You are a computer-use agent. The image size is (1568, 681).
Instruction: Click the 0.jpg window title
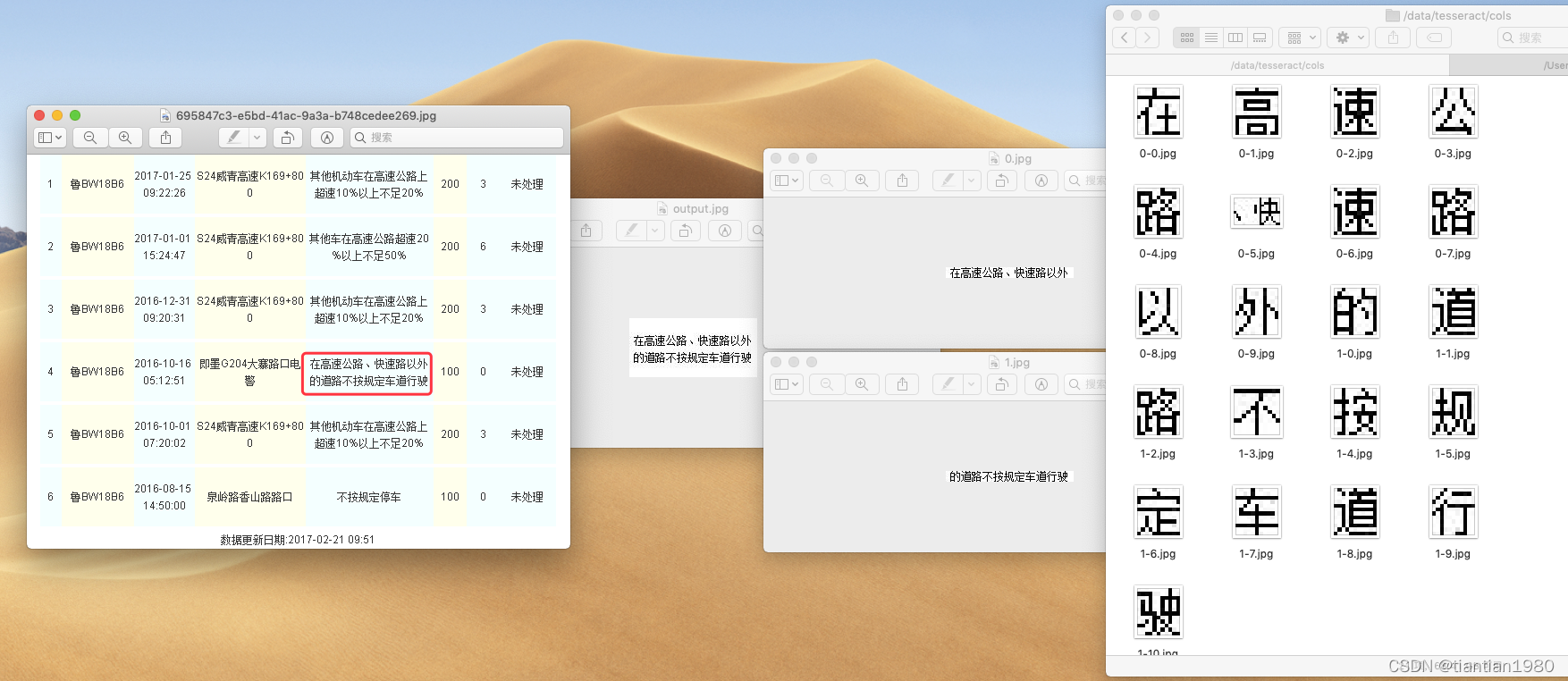(1018, 158)
